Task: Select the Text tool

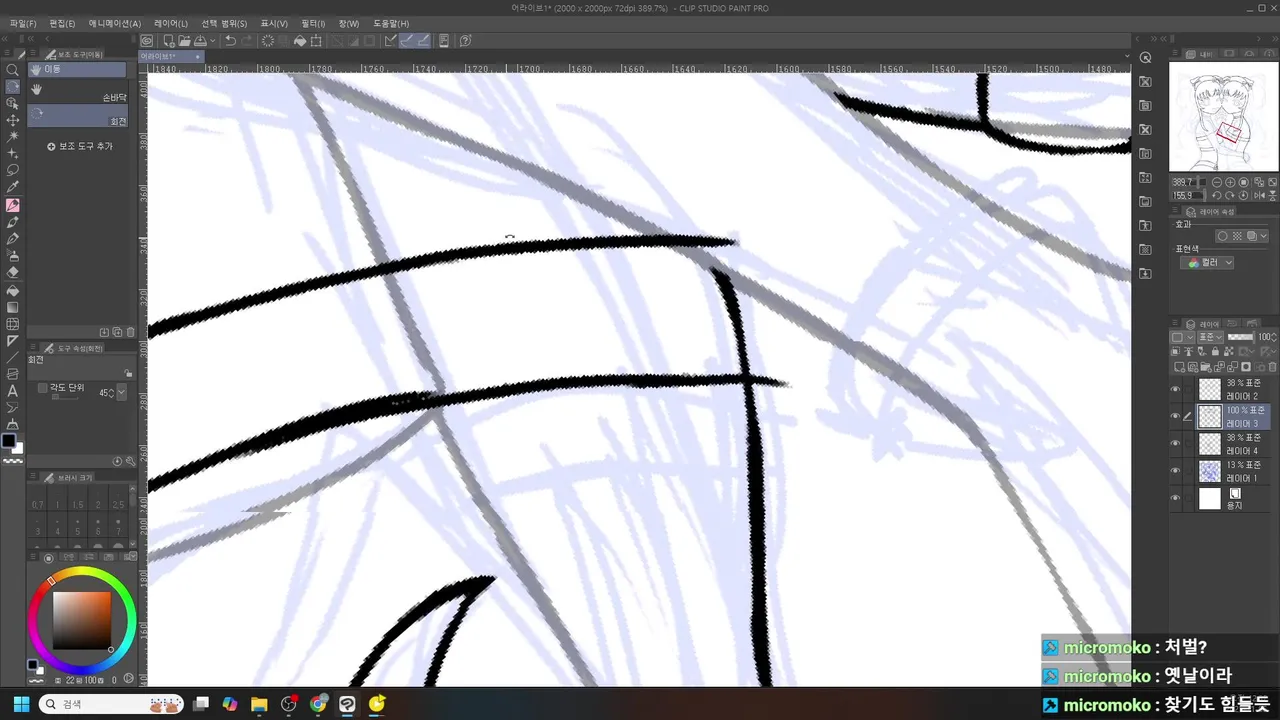Action: [x=13, y=391]
